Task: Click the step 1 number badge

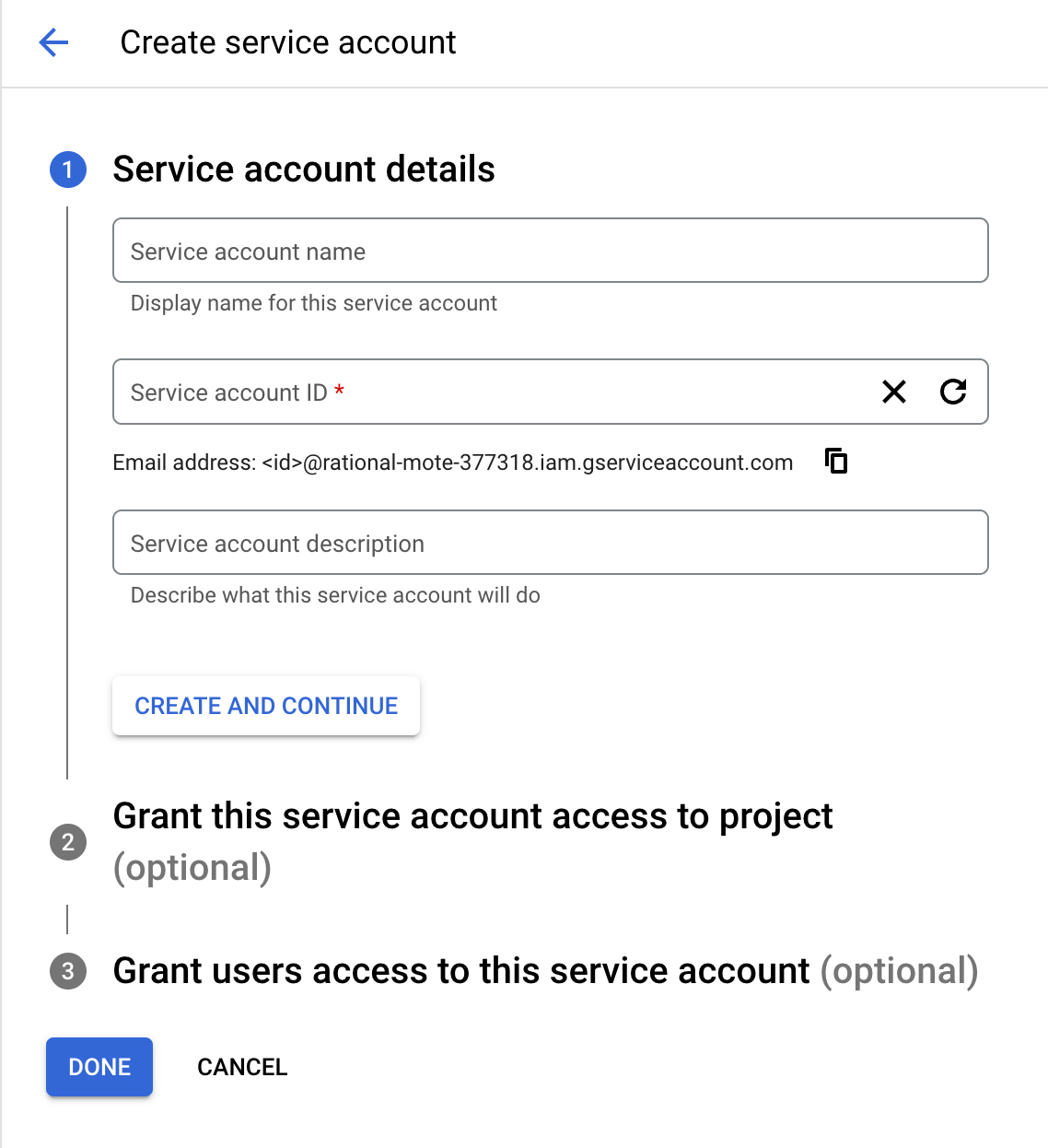Action: tap(68, 170)
